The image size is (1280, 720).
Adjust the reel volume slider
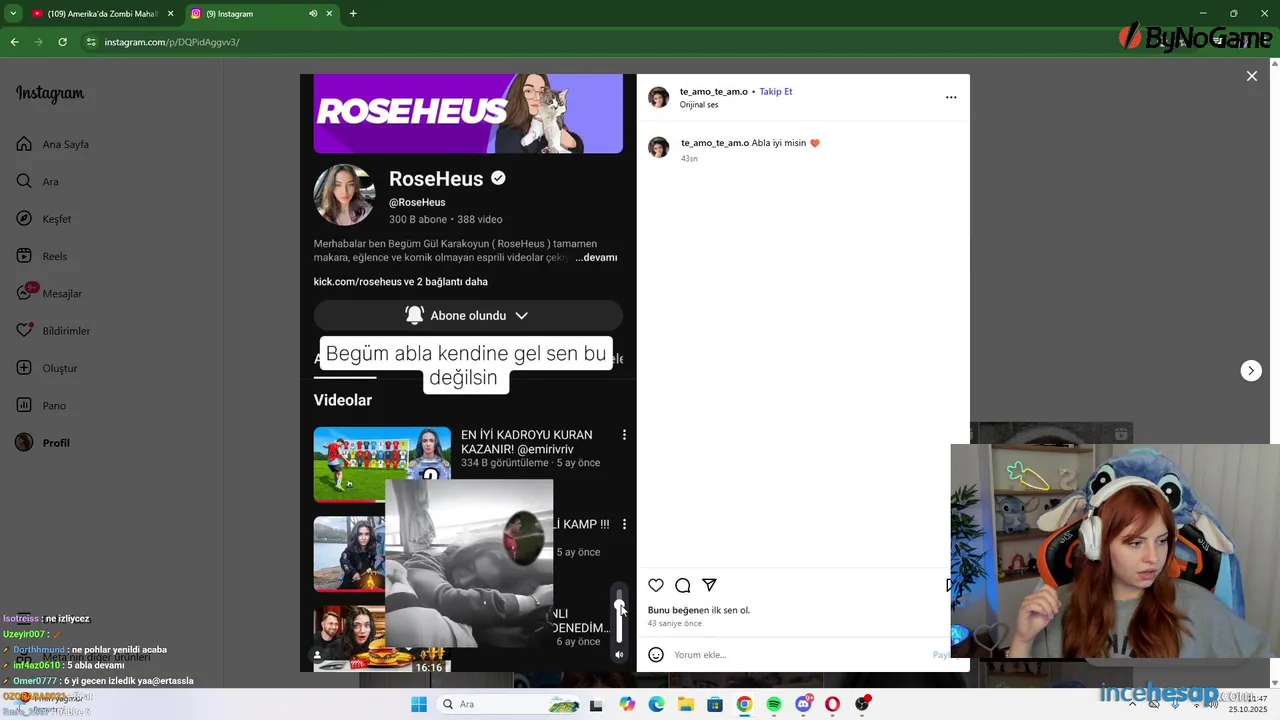(x=619, y=616)
